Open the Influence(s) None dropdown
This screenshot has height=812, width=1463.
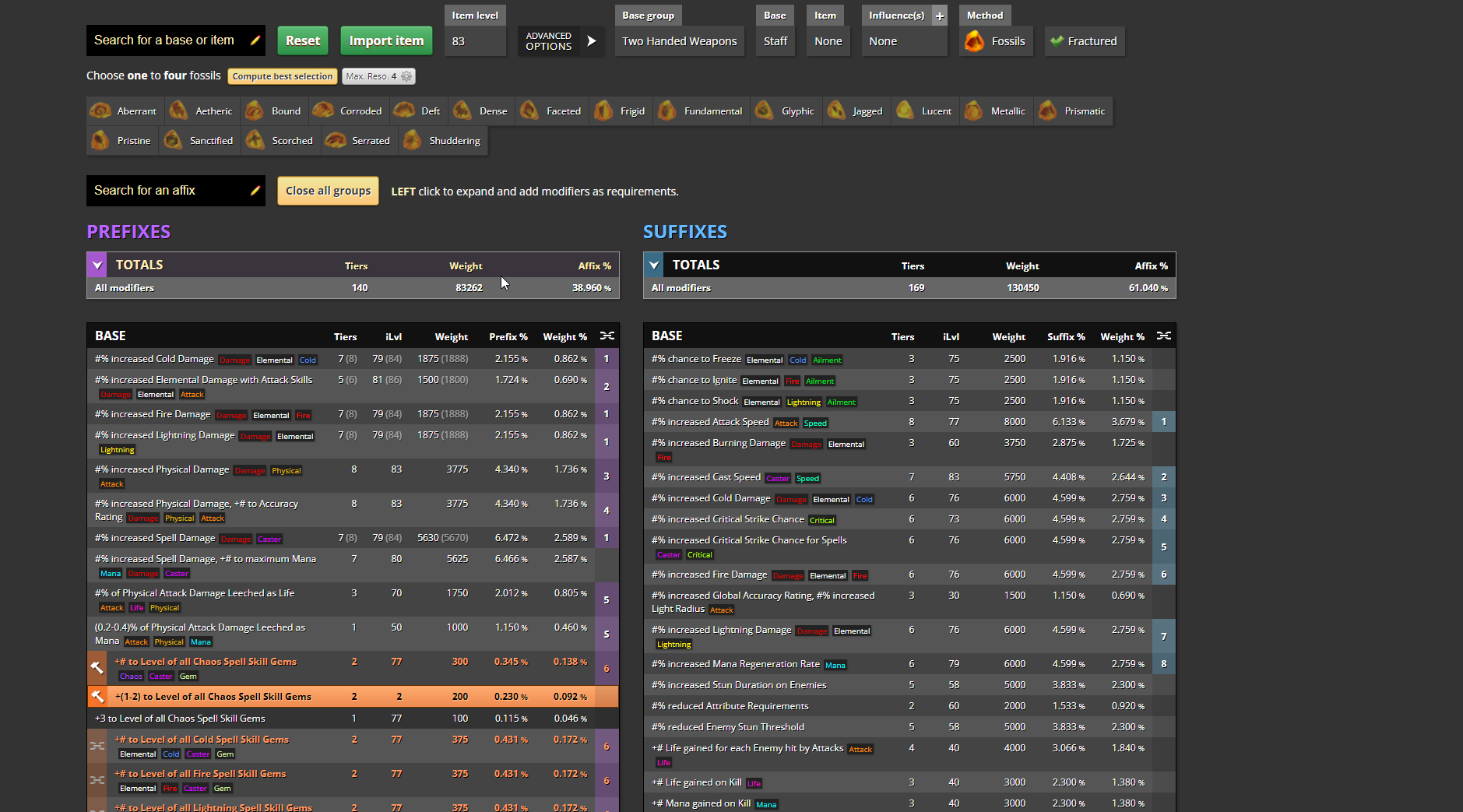(x=904, y=41)
